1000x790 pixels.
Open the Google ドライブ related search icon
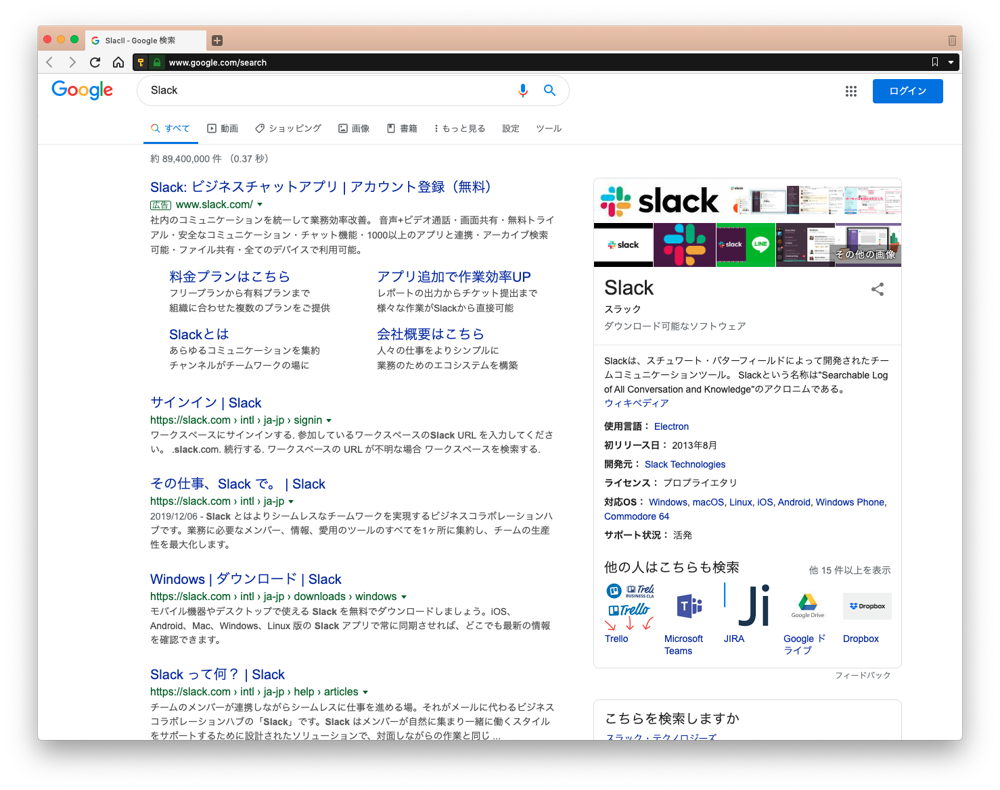tap(808, 605)
